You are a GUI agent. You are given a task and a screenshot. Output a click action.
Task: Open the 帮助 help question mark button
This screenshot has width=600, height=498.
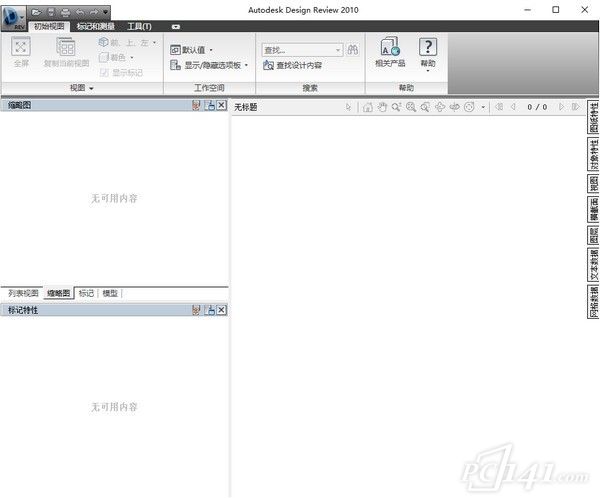[x=428, y=54]
